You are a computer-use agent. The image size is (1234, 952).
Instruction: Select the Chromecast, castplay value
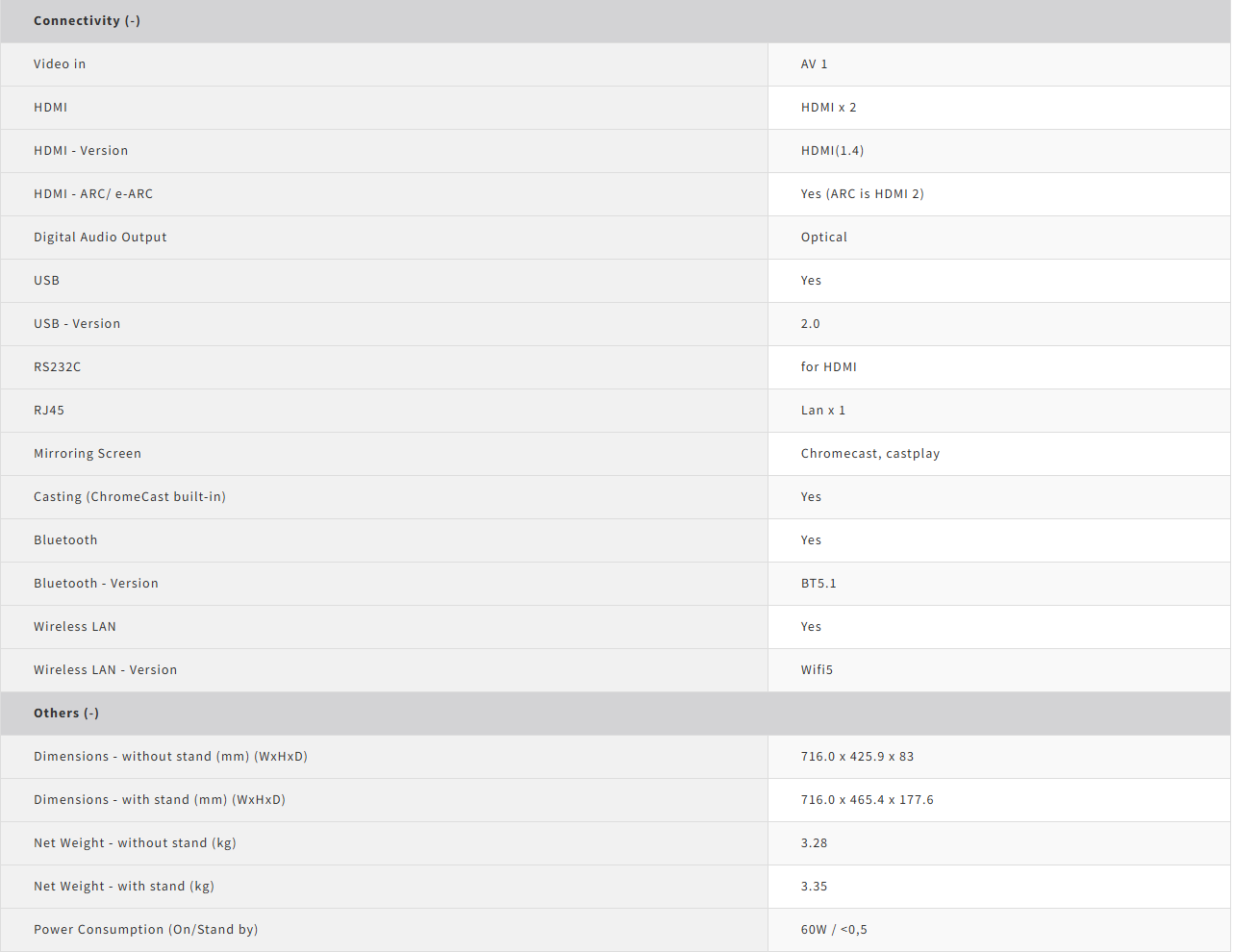(x=869, y=454)
